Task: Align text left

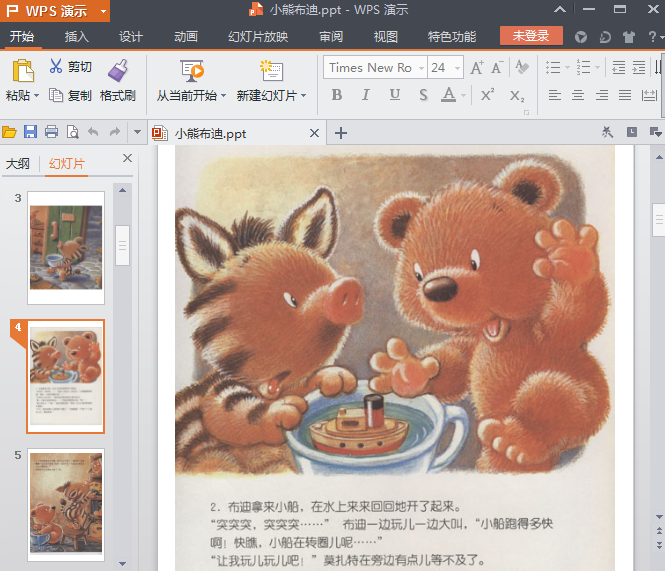Action: click(554, 95)
